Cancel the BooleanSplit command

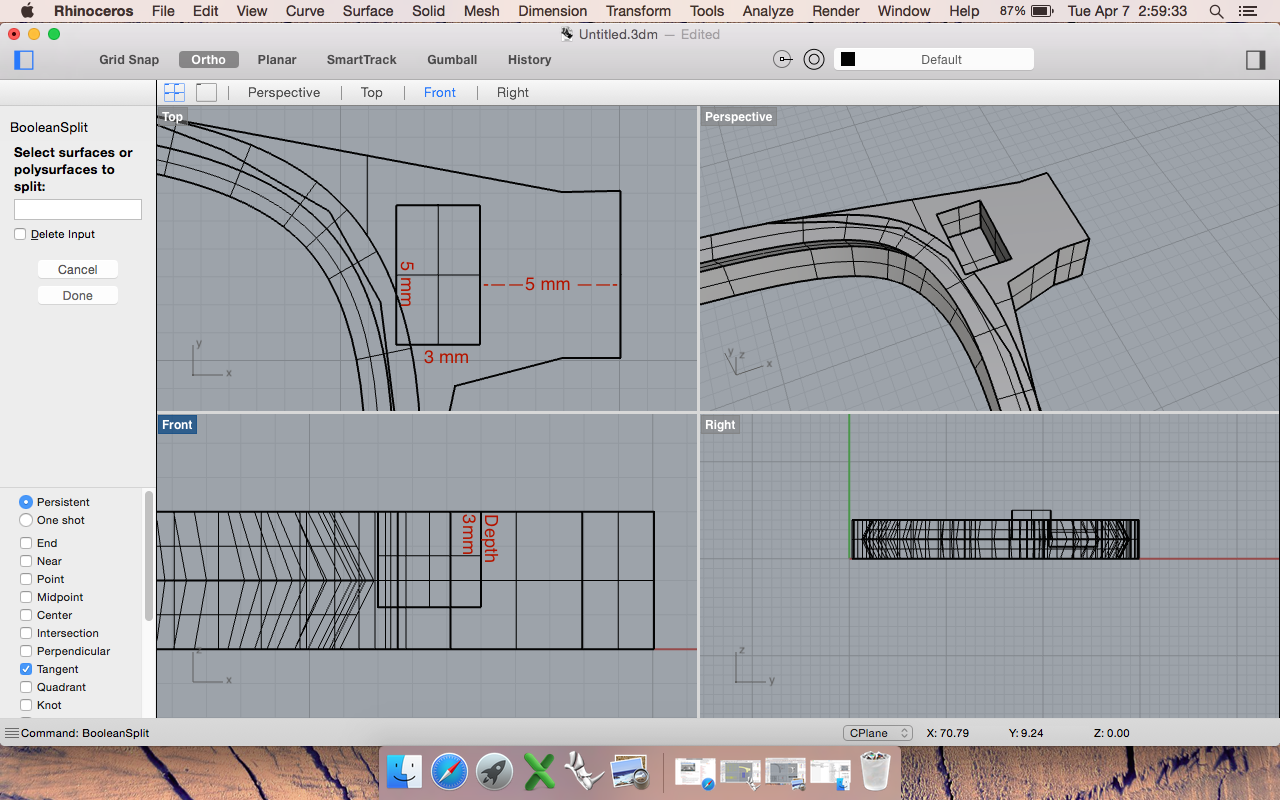click(x=77, y=269)
